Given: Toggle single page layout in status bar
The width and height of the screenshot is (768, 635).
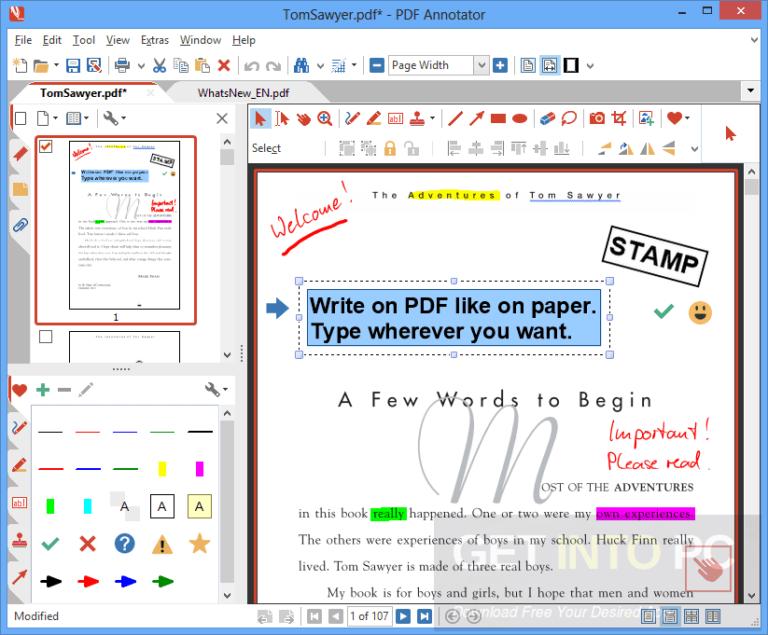Looking at the screenshot, I should coord(648,616).
